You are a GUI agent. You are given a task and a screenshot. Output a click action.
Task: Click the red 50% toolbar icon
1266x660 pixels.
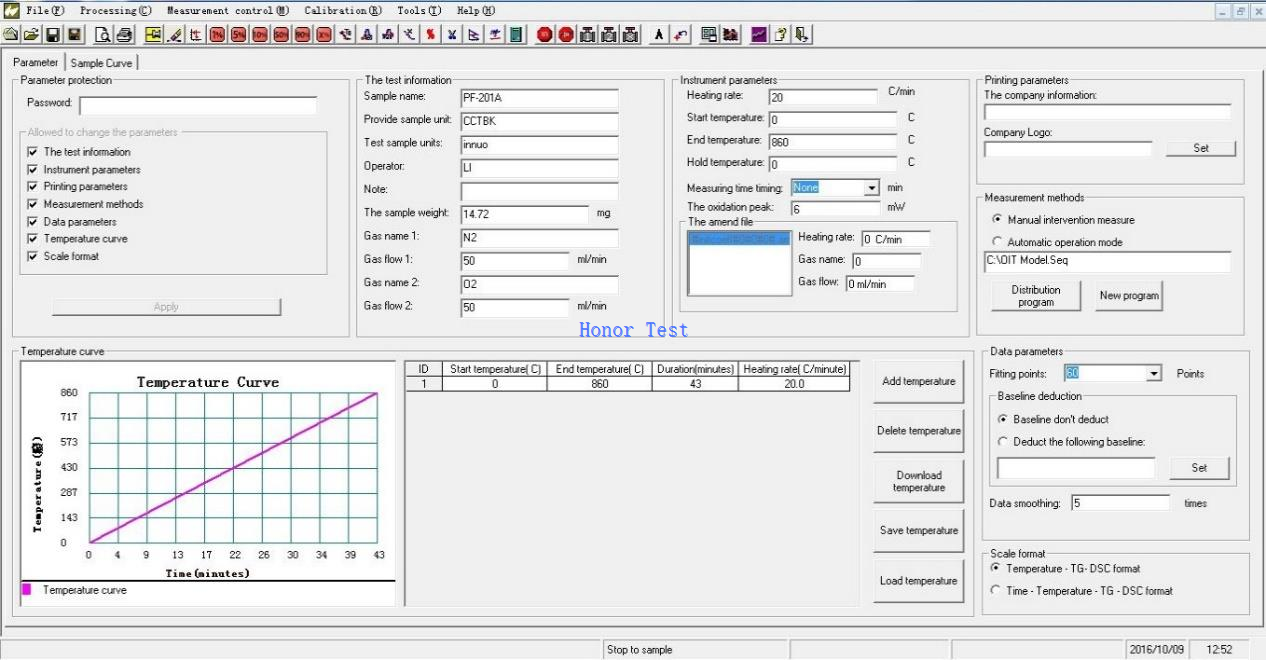point(281,35)
